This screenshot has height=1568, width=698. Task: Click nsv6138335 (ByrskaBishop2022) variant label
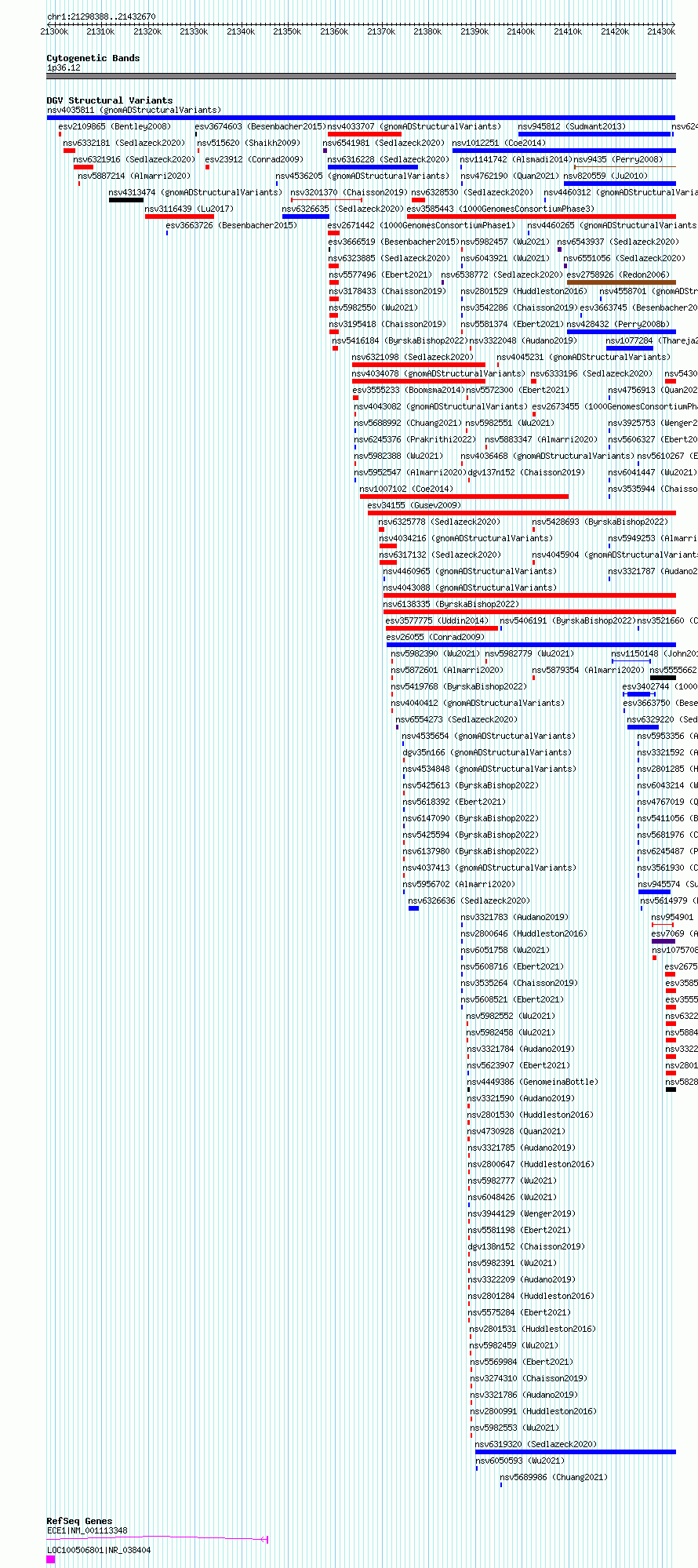coord(451,605)
